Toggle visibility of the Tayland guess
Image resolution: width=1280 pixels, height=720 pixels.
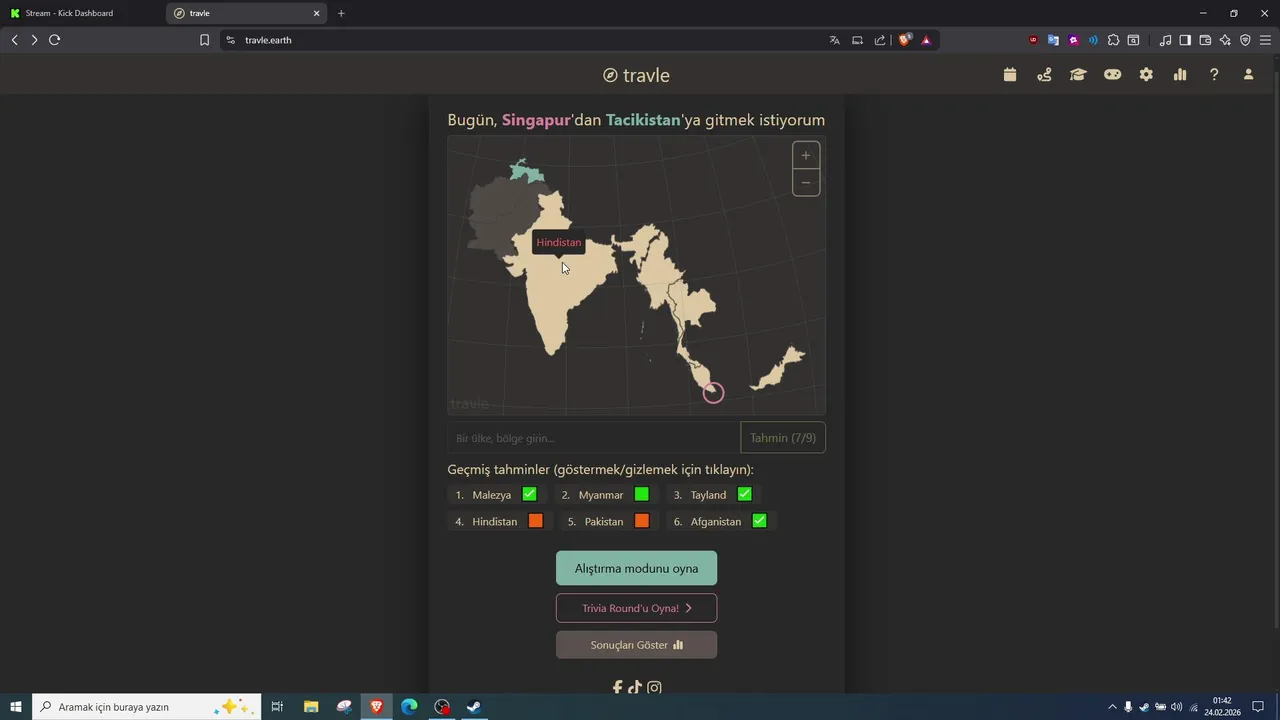(712, 494)
